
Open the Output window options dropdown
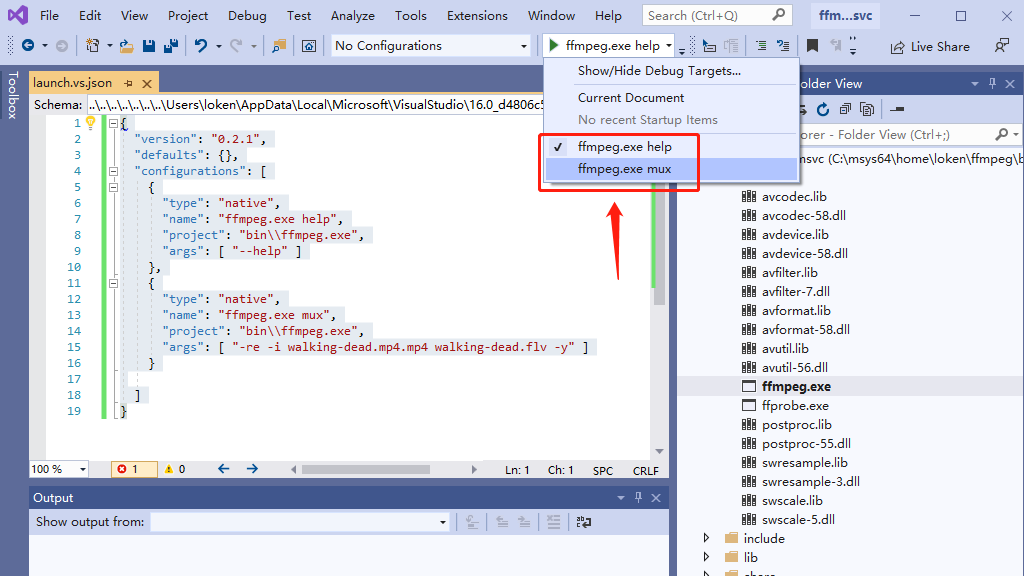tap(620, 498)
